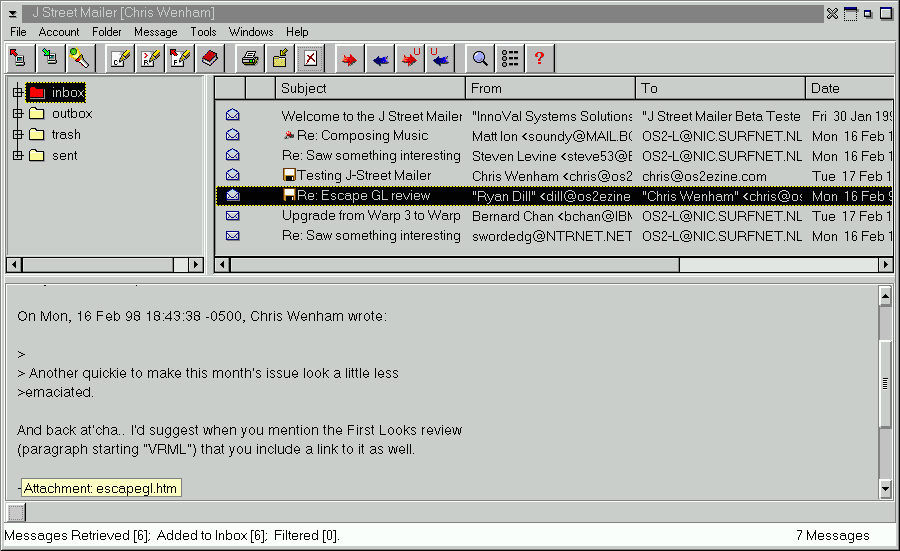This screenshot has height=551, width=900.
Task: Click 'chris@os2ezine.com' in To column
Action: 704,176
